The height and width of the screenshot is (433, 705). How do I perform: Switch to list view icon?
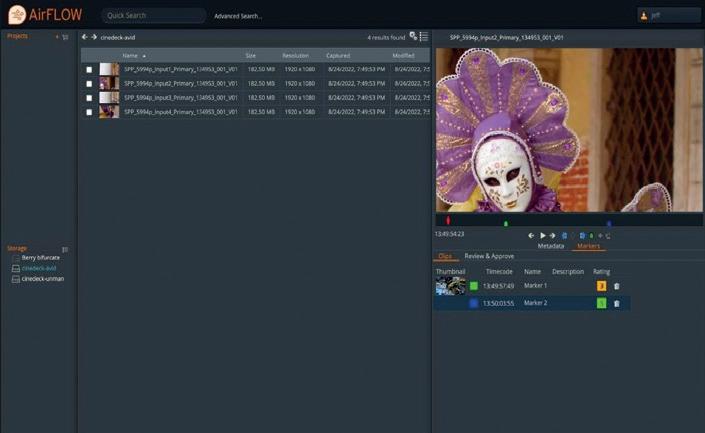424,36
